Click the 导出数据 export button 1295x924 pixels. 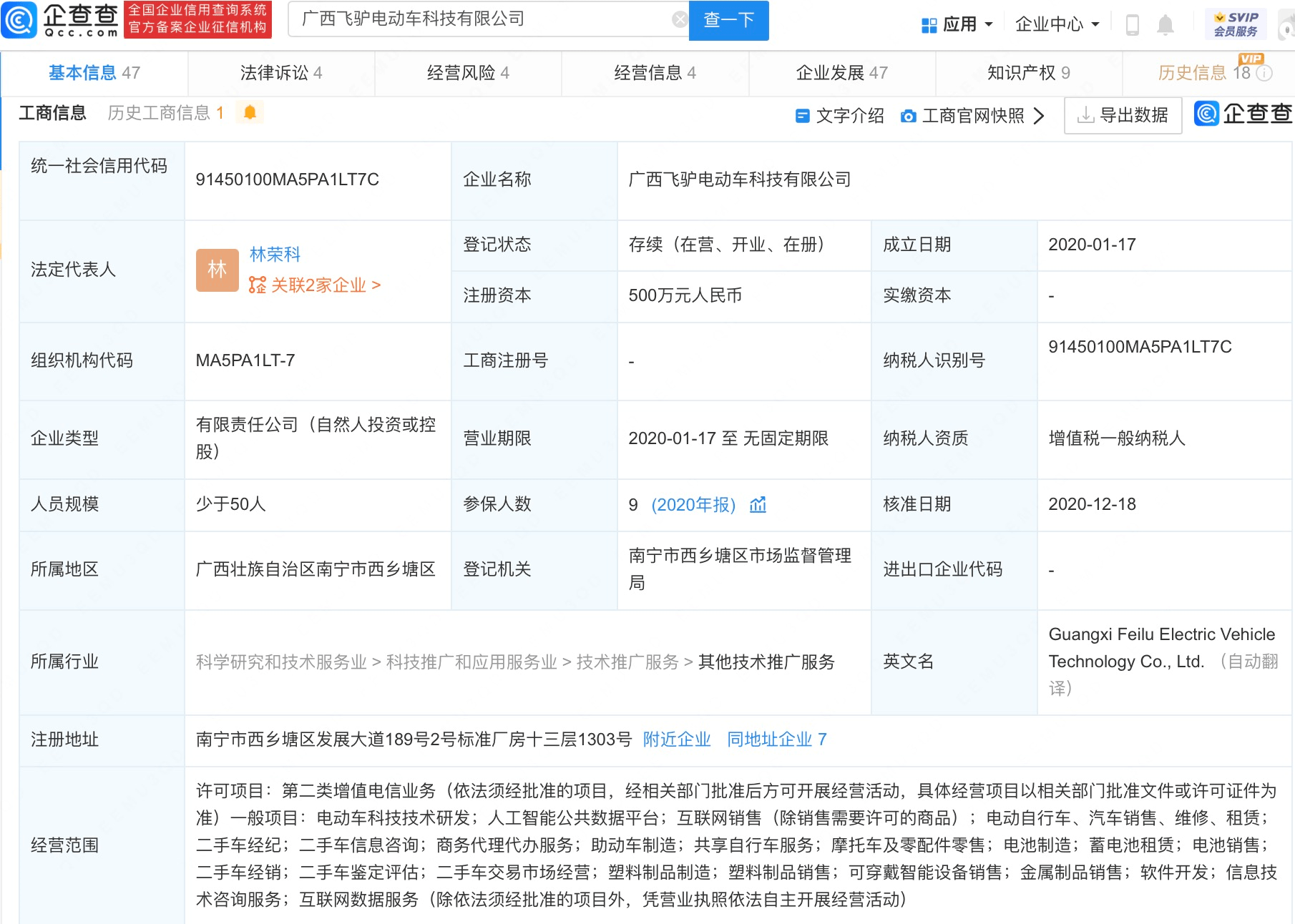point(1123,115)
